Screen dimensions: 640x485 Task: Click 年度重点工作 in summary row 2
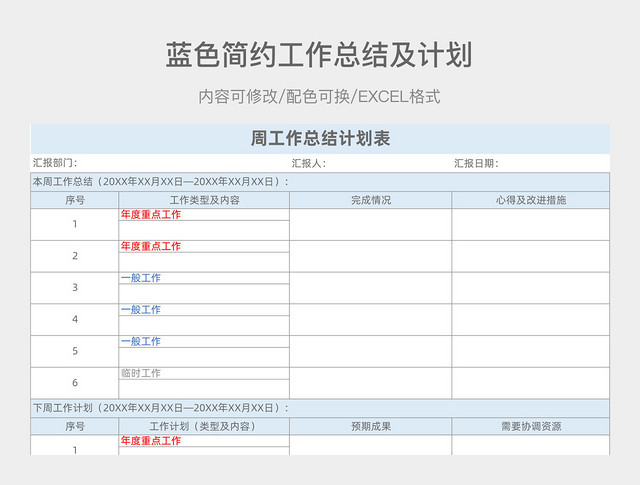[x=151, y=246]
